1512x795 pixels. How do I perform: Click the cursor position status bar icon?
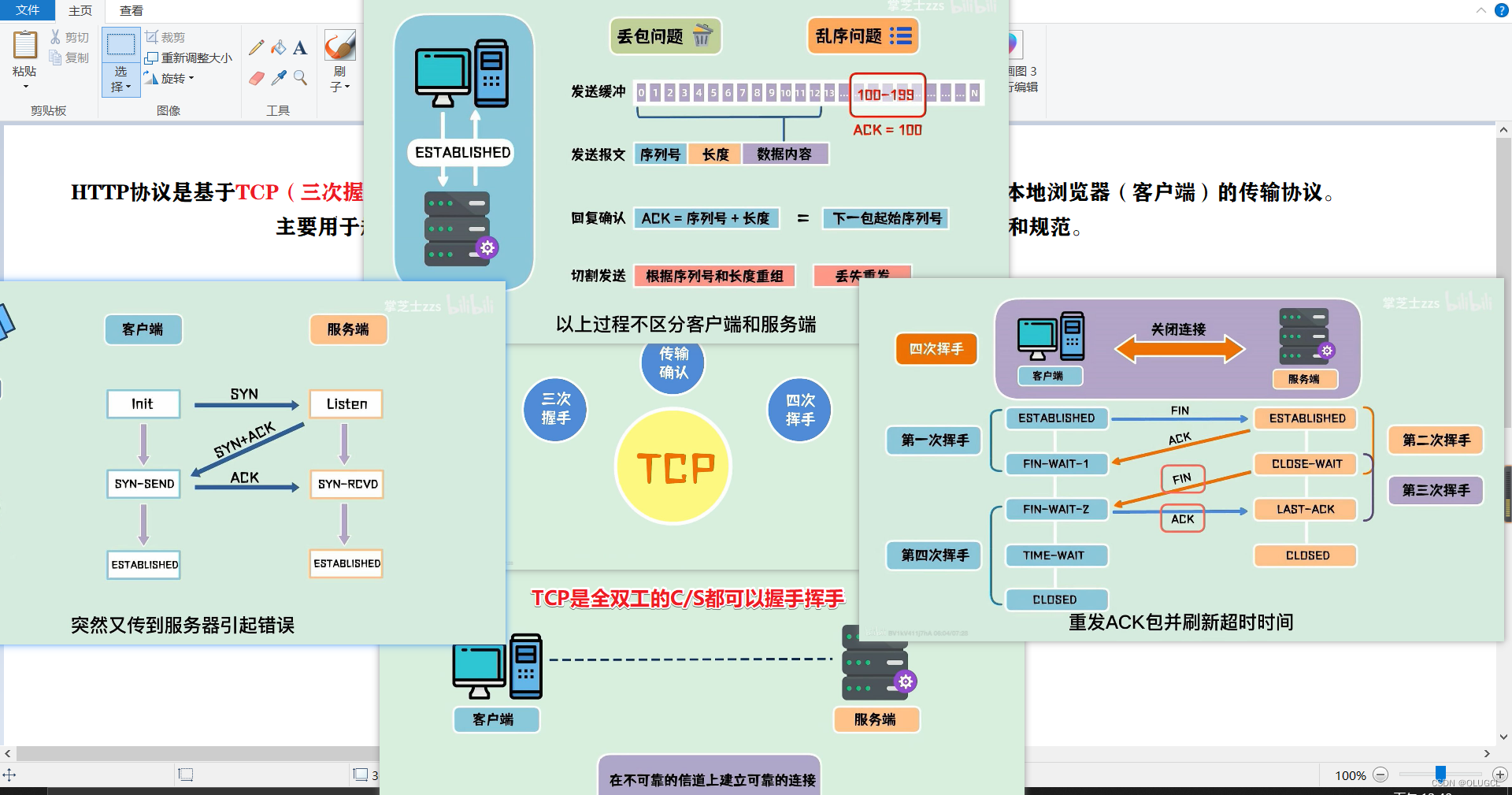pyautogui.click(x=9, y=775)
